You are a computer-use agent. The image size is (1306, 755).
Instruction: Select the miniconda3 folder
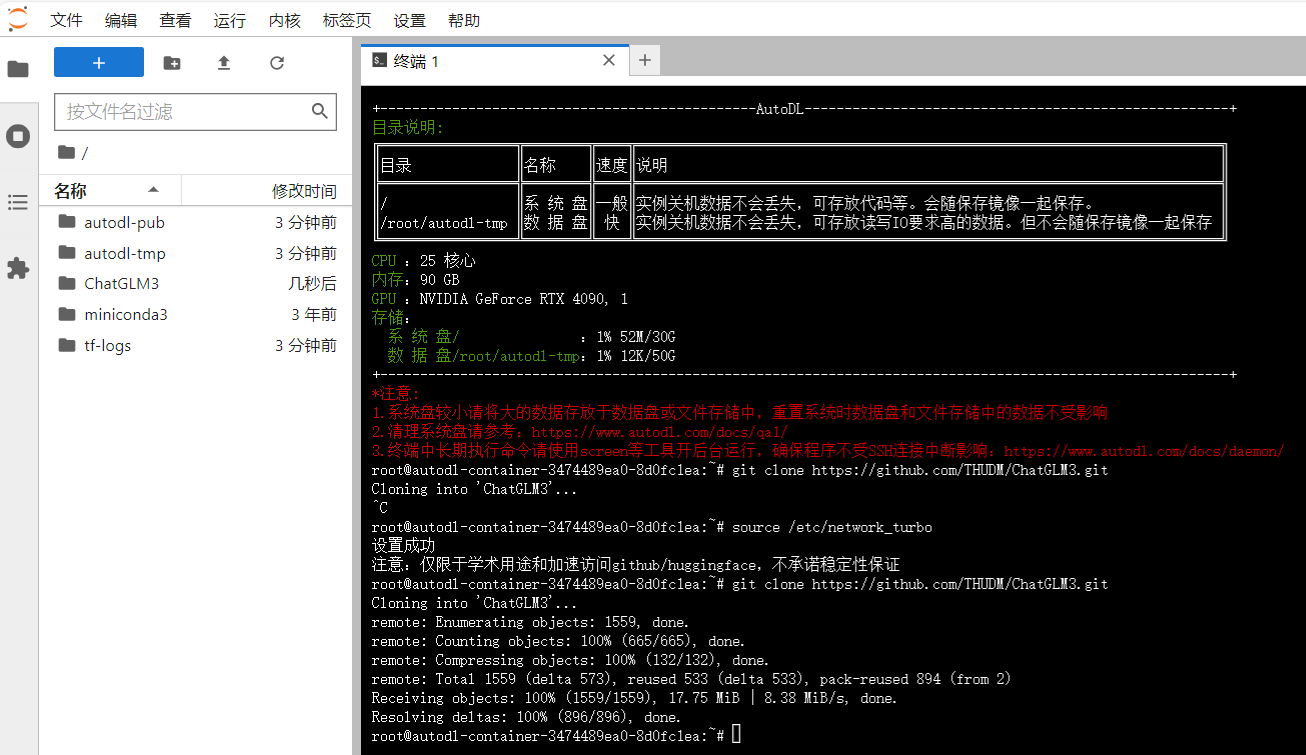tap(195, 314)
